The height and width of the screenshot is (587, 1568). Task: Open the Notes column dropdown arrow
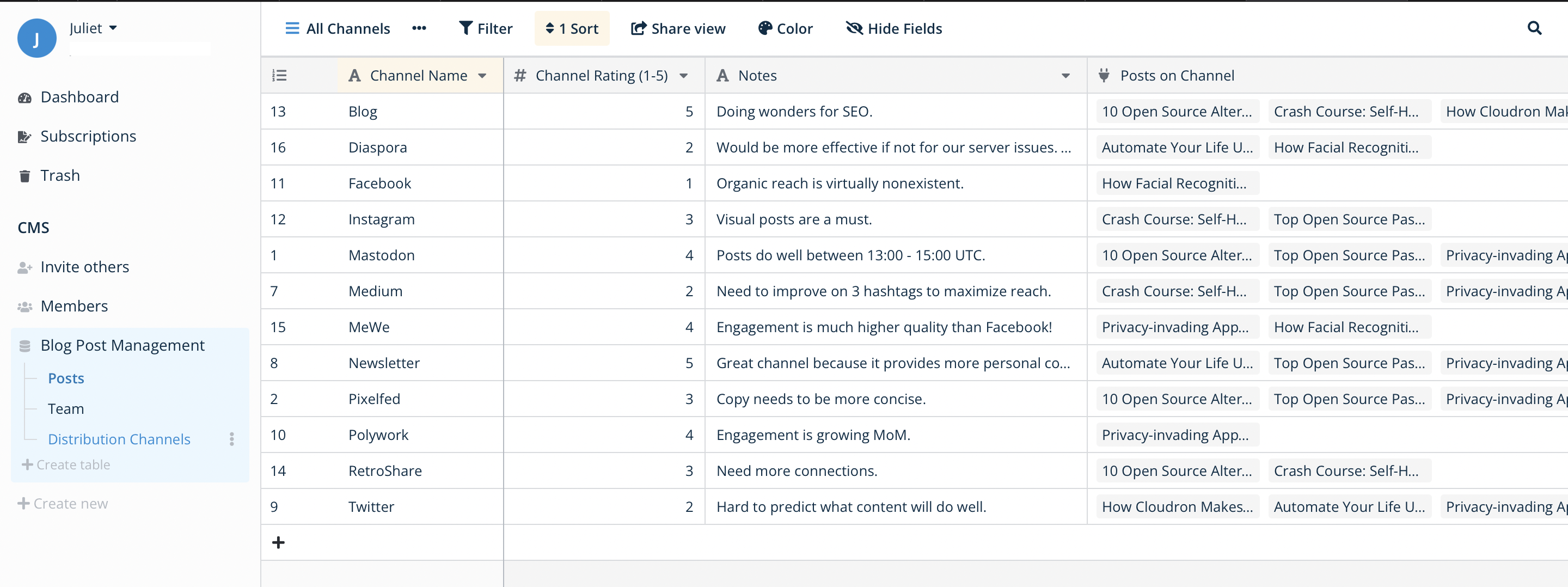point(1065,76)
